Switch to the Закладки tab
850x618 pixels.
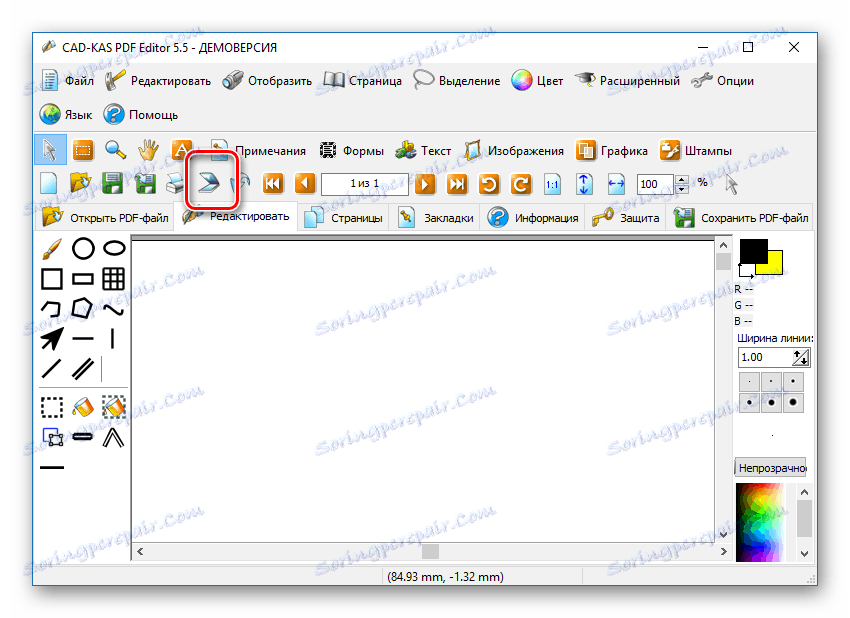[x=435, y=218]
